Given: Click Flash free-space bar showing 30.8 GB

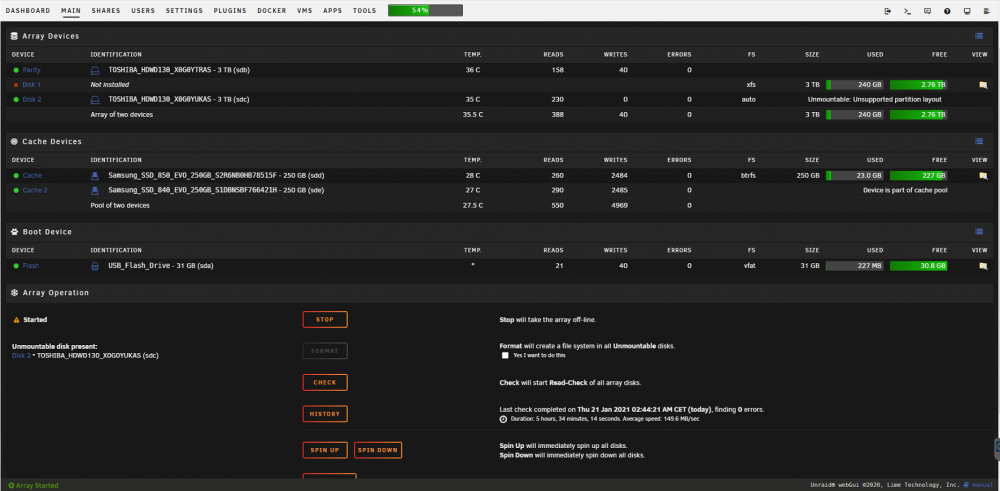Looking at the screenshot, I should pos(918,266).
